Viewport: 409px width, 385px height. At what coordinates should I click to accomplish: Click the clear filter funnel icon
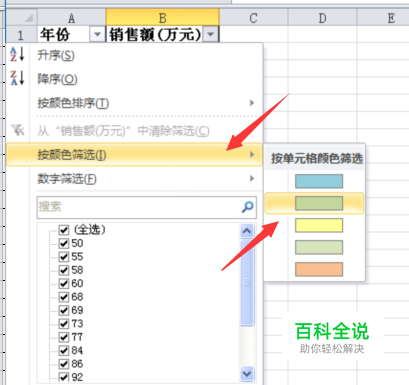18,130
